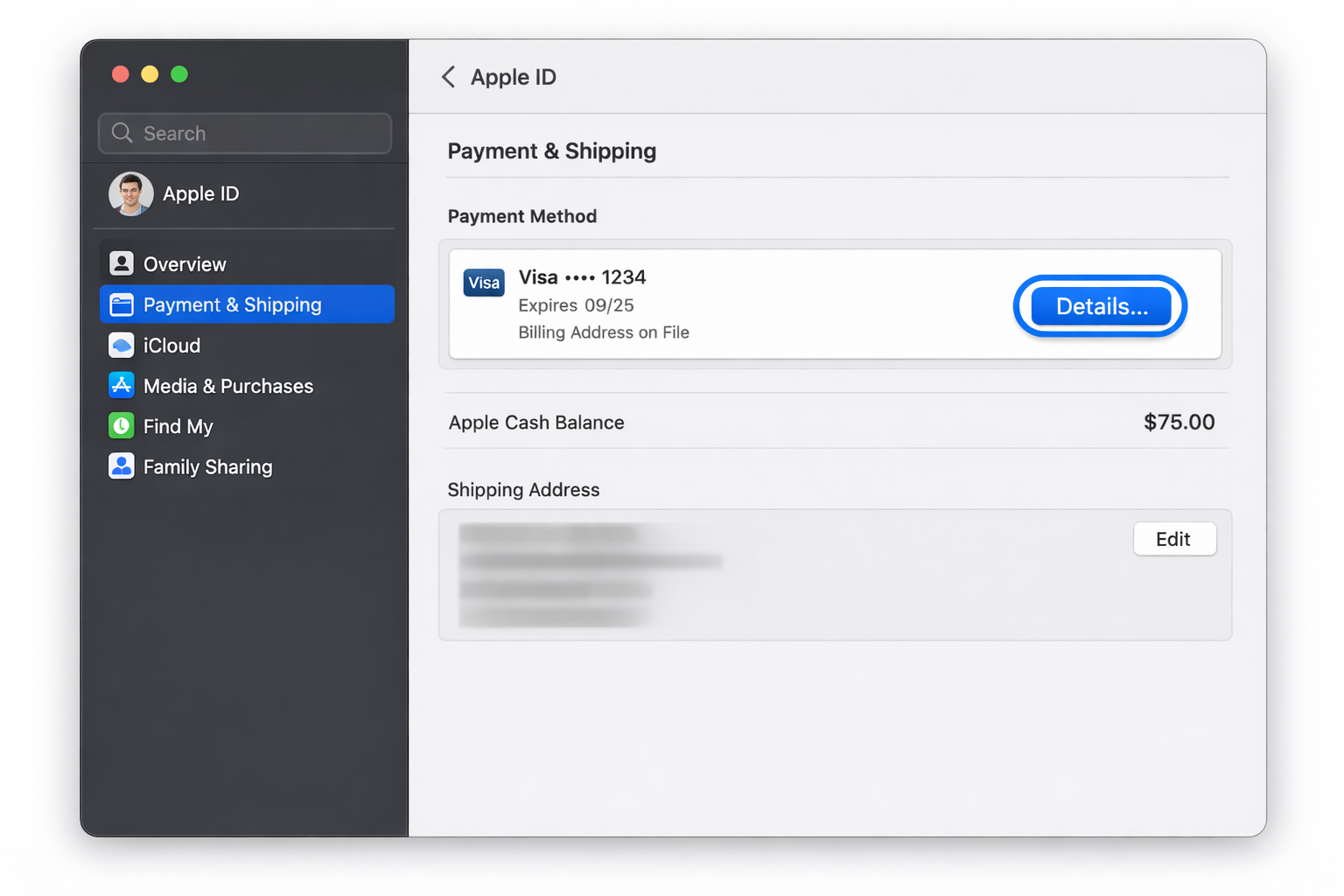Click the green full-screen window button
1344x896 pixels.
pos(179,74)
